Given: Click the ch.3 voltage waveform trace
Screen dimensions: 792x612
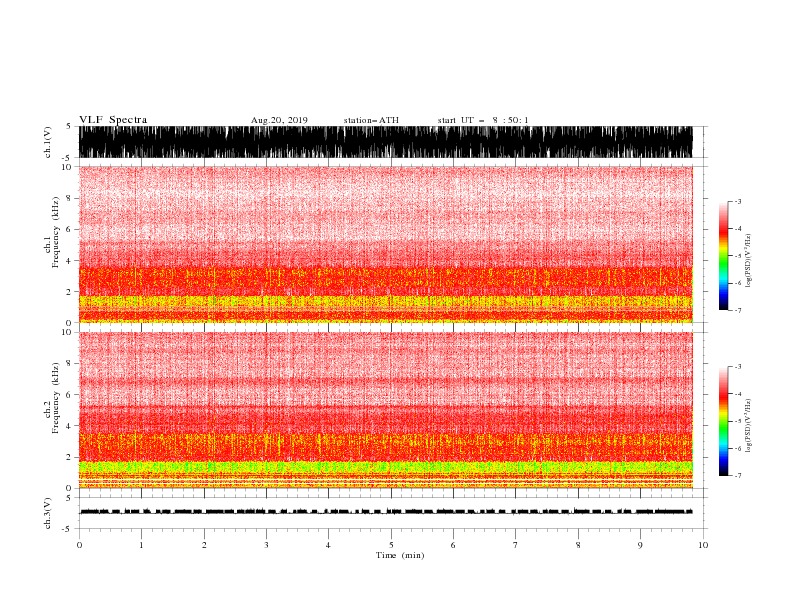Looking at the screenshot, I should coord(386,512).
